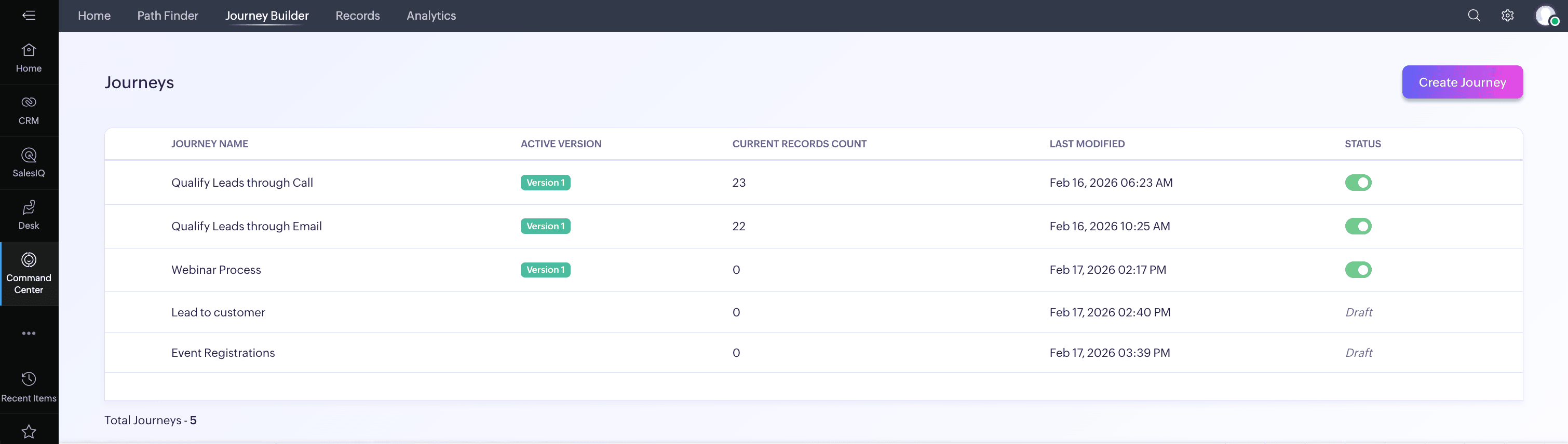1568x444 pixels.
Task: Open the user profile avatar menu
Action: [x=1546, y=15]
